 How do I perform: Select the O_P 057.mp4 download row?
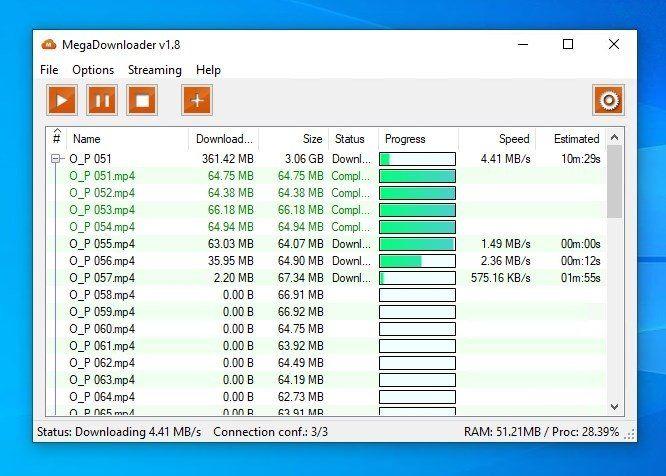click(326, 278)
